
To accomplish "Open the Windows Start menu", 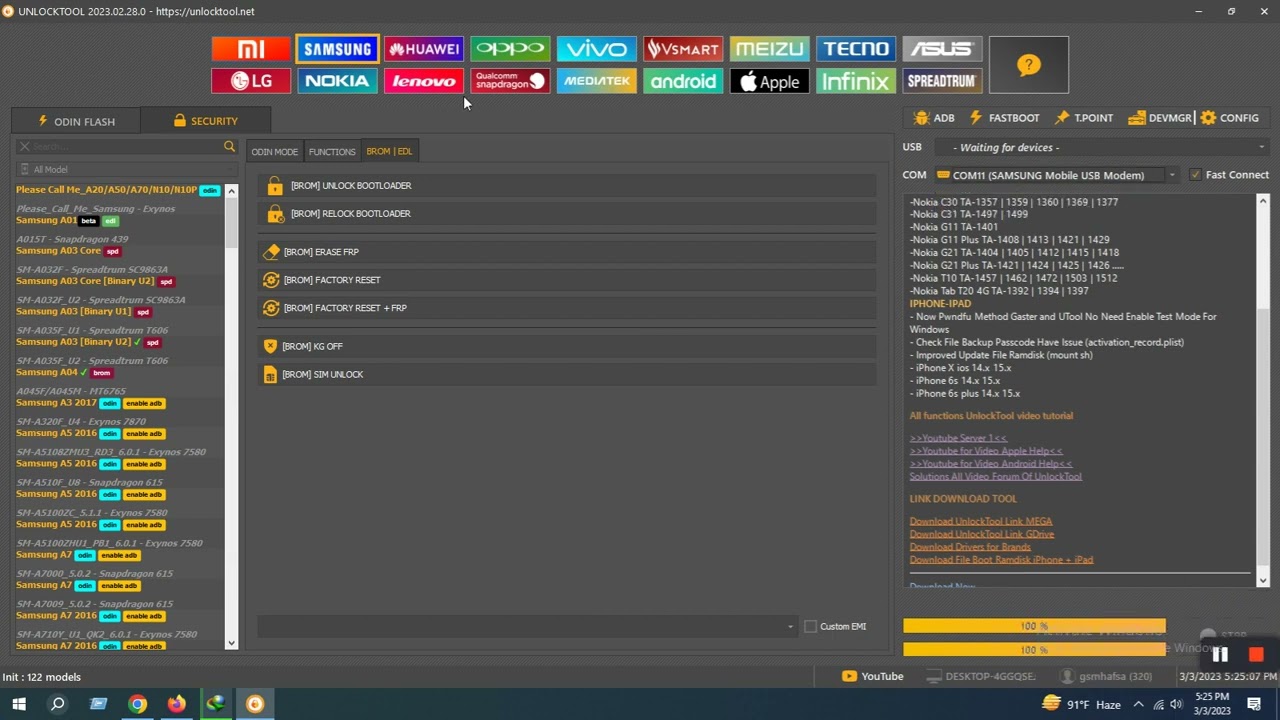I will 18,704.
